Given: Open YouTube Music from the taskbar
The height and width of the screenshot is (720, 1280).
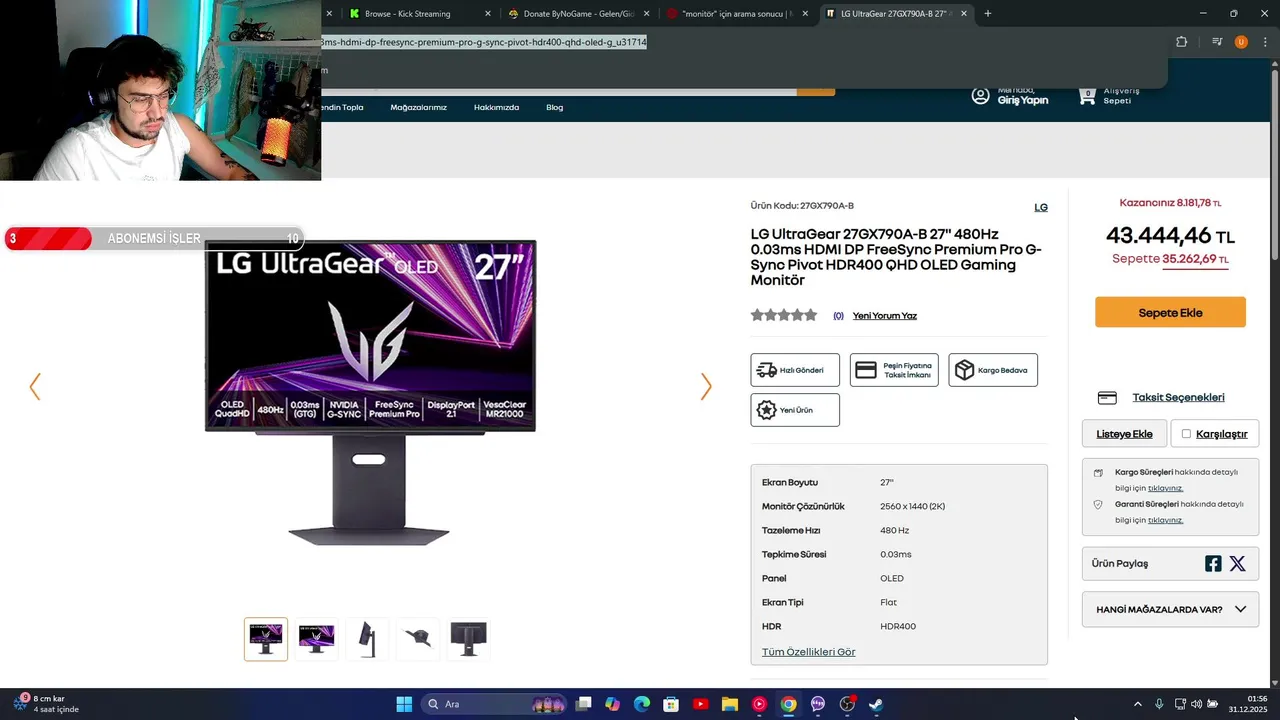Looking at the screenshot, I should 759,704.
